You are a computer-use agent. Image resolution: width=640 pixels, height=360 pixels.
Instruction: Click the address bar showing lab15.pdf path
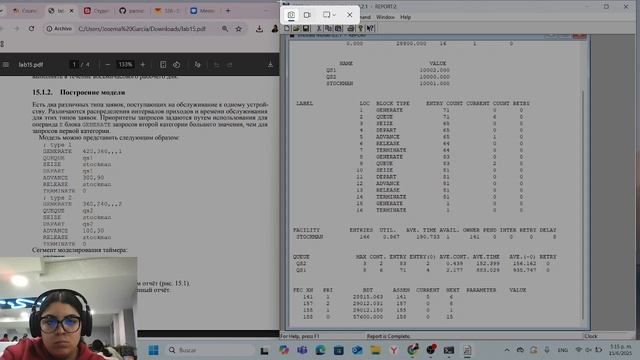pos(142,29)
